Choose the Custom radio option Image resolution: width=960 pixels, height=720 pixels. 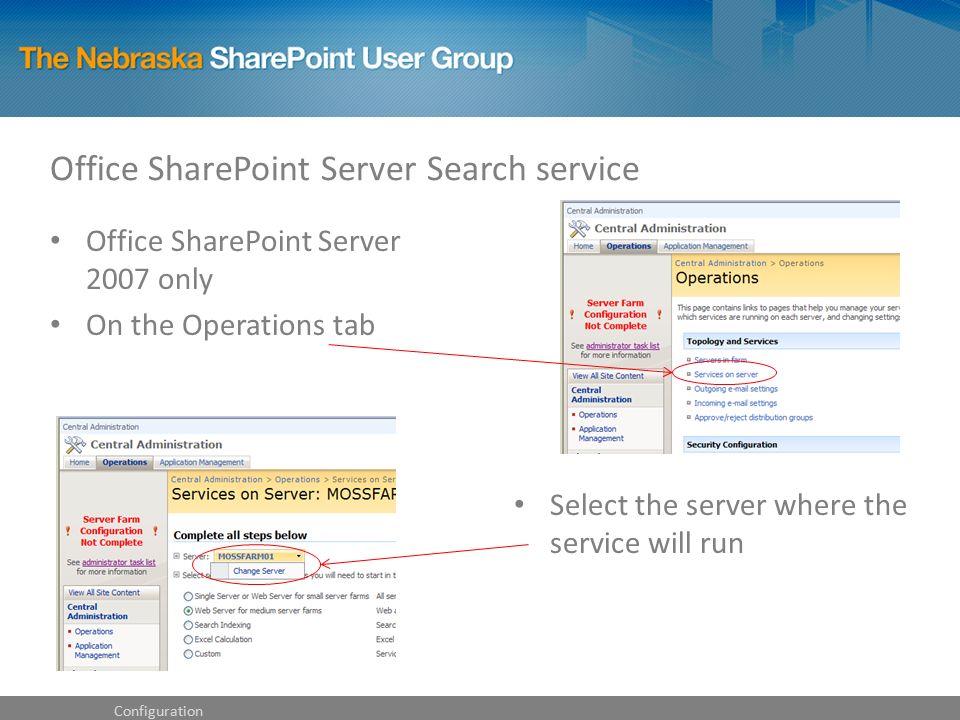coord(189,654)
